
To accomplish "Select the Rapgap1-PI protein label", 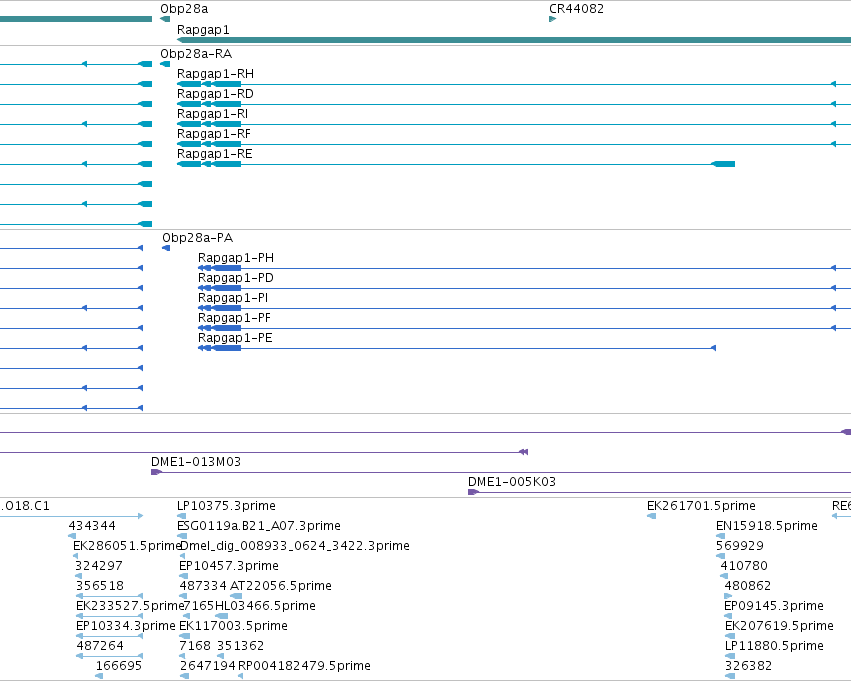I will tap(233, 298).
